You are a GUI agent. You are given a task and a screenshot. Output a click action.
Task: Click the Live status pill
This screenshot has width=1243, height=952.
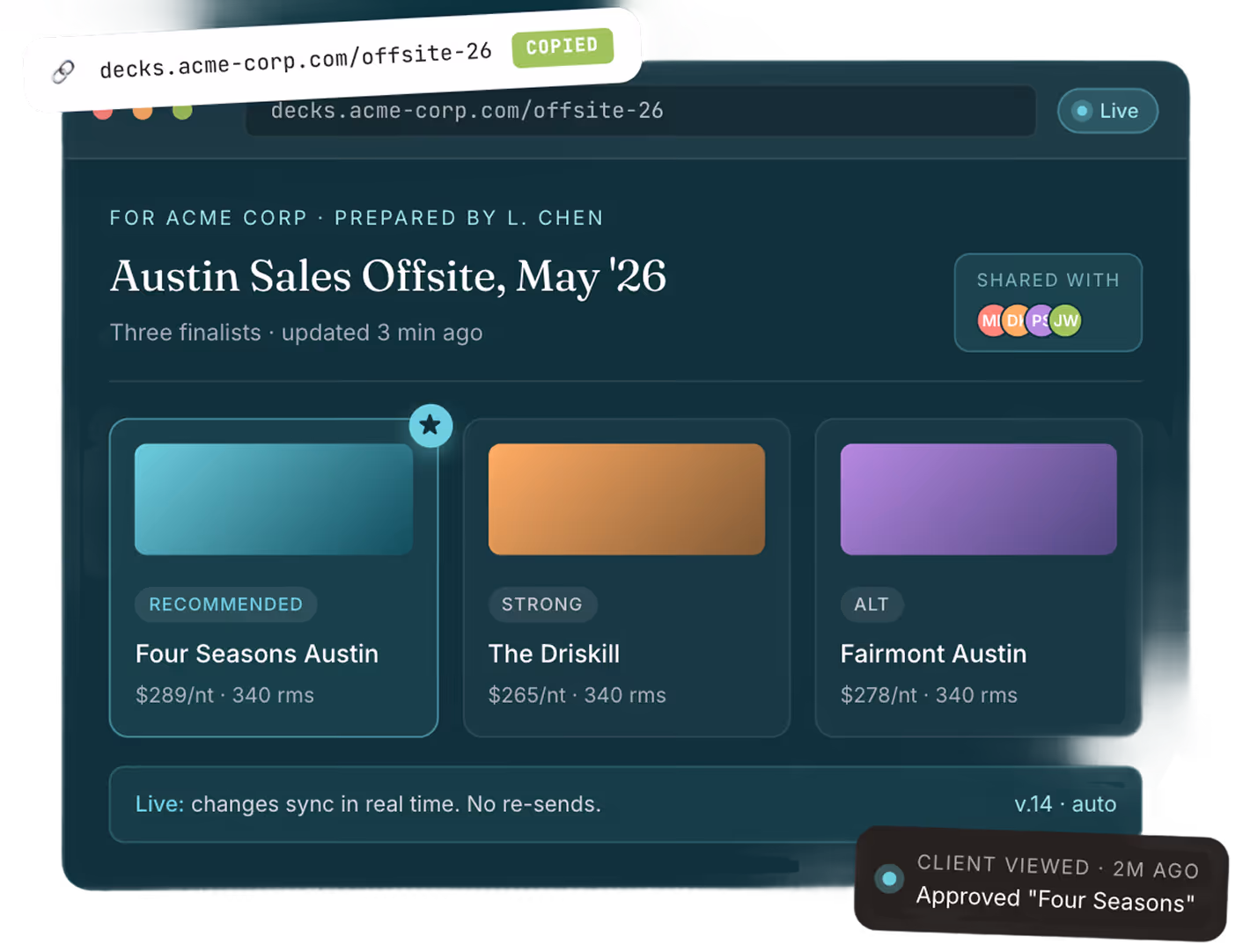(x=1107, y=111)
